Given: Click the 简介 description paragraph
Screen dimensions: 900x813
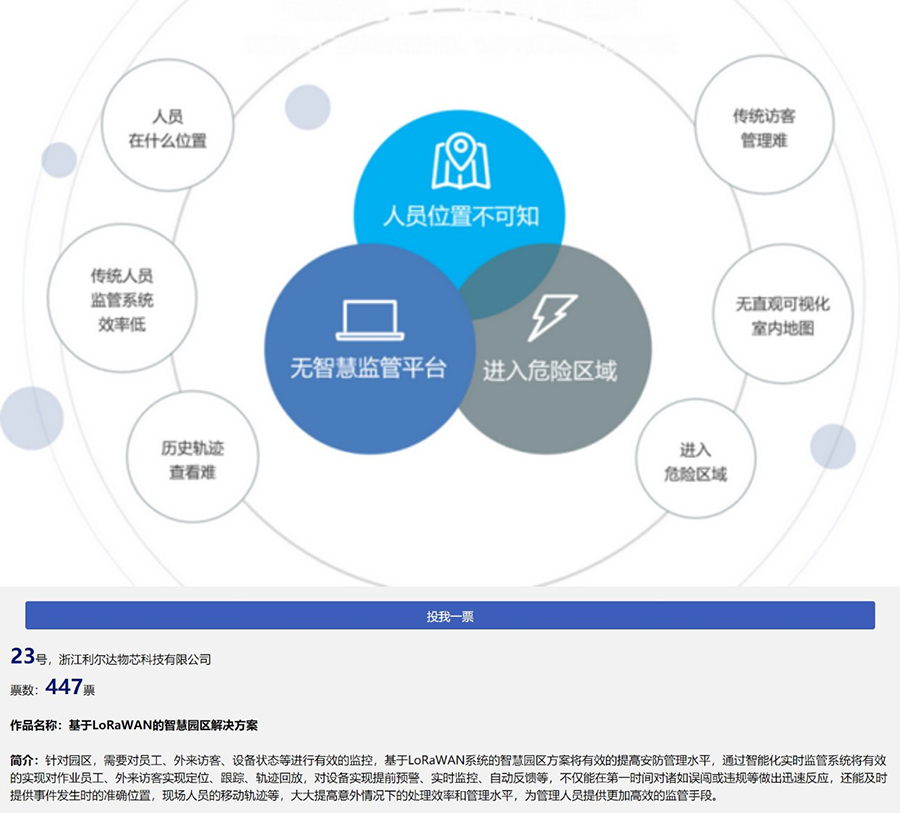Looking at the screenshot, I should pyautogui.click(x=450, y=777).
